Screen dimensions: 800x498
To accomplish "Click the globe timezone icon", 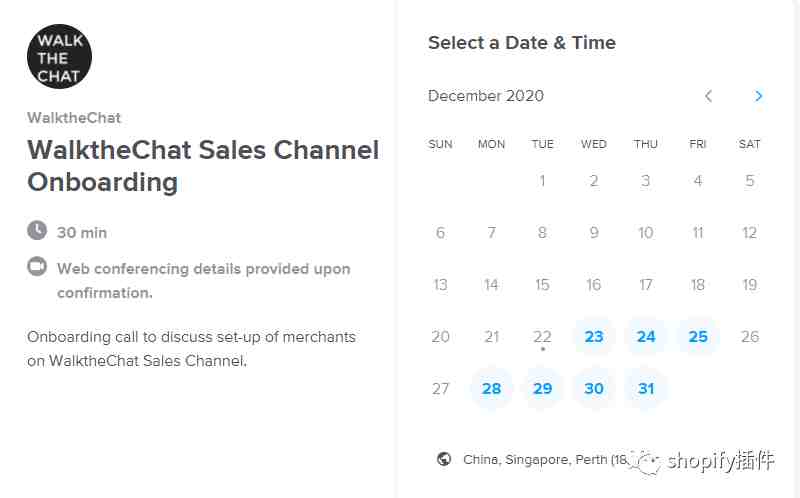I will pyautogui.click(x=444, y=459).
